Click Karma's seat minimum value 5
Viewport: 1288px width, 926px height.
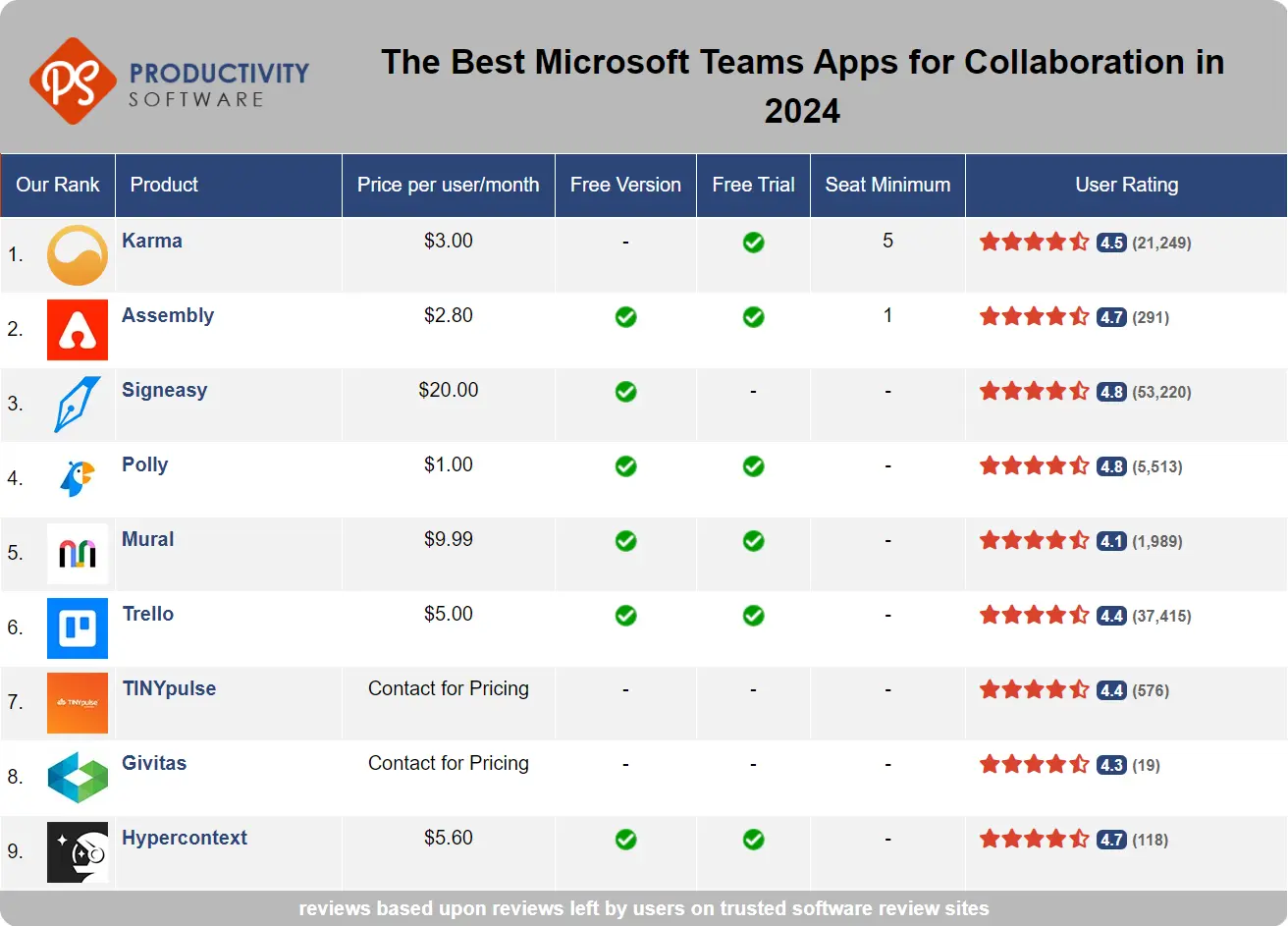887,241
